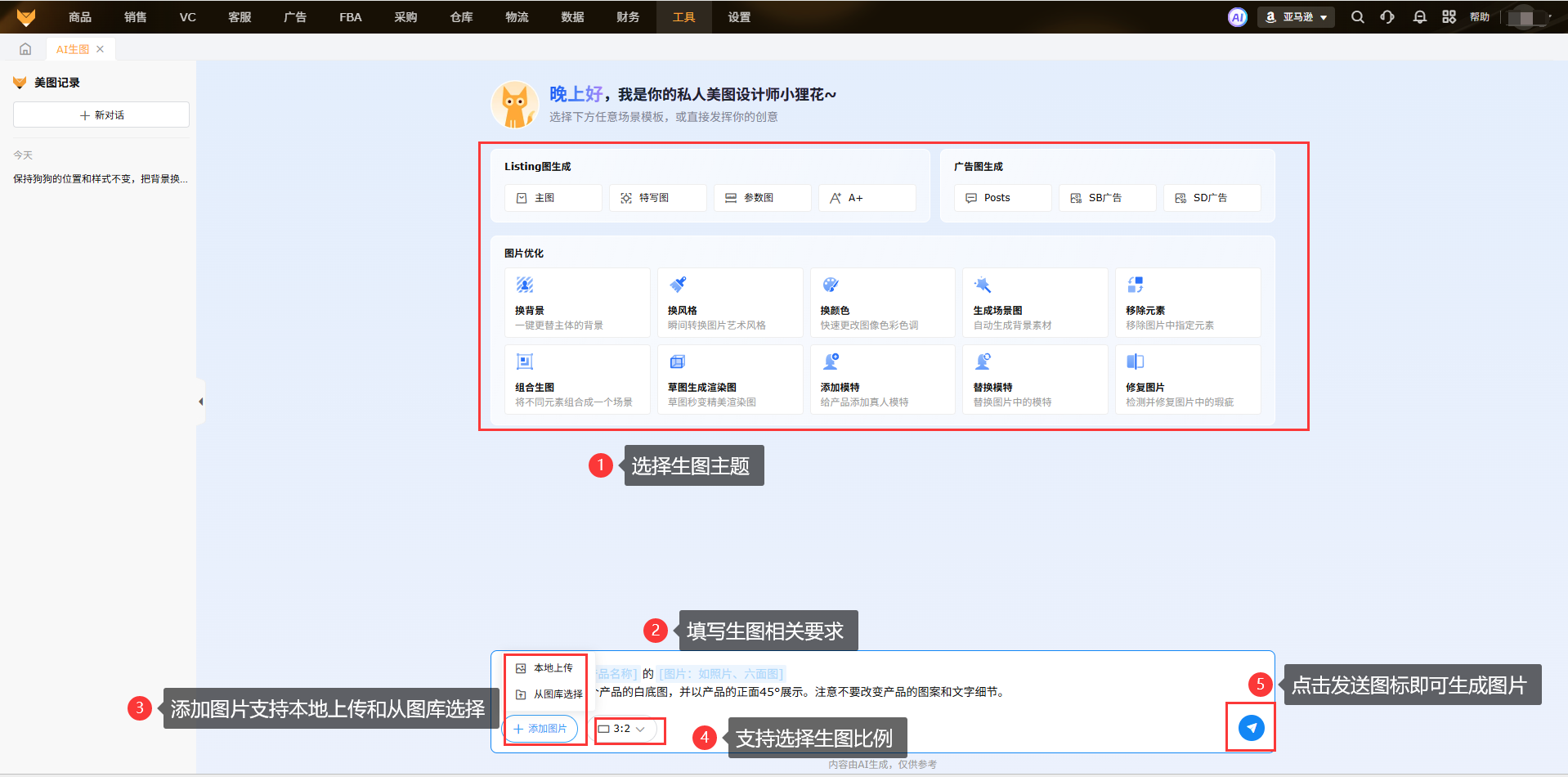This screenshot has width=1568, height=777.
Task: Choose the 移除元素 remove element tool
Action: (x=1187, y=303)
